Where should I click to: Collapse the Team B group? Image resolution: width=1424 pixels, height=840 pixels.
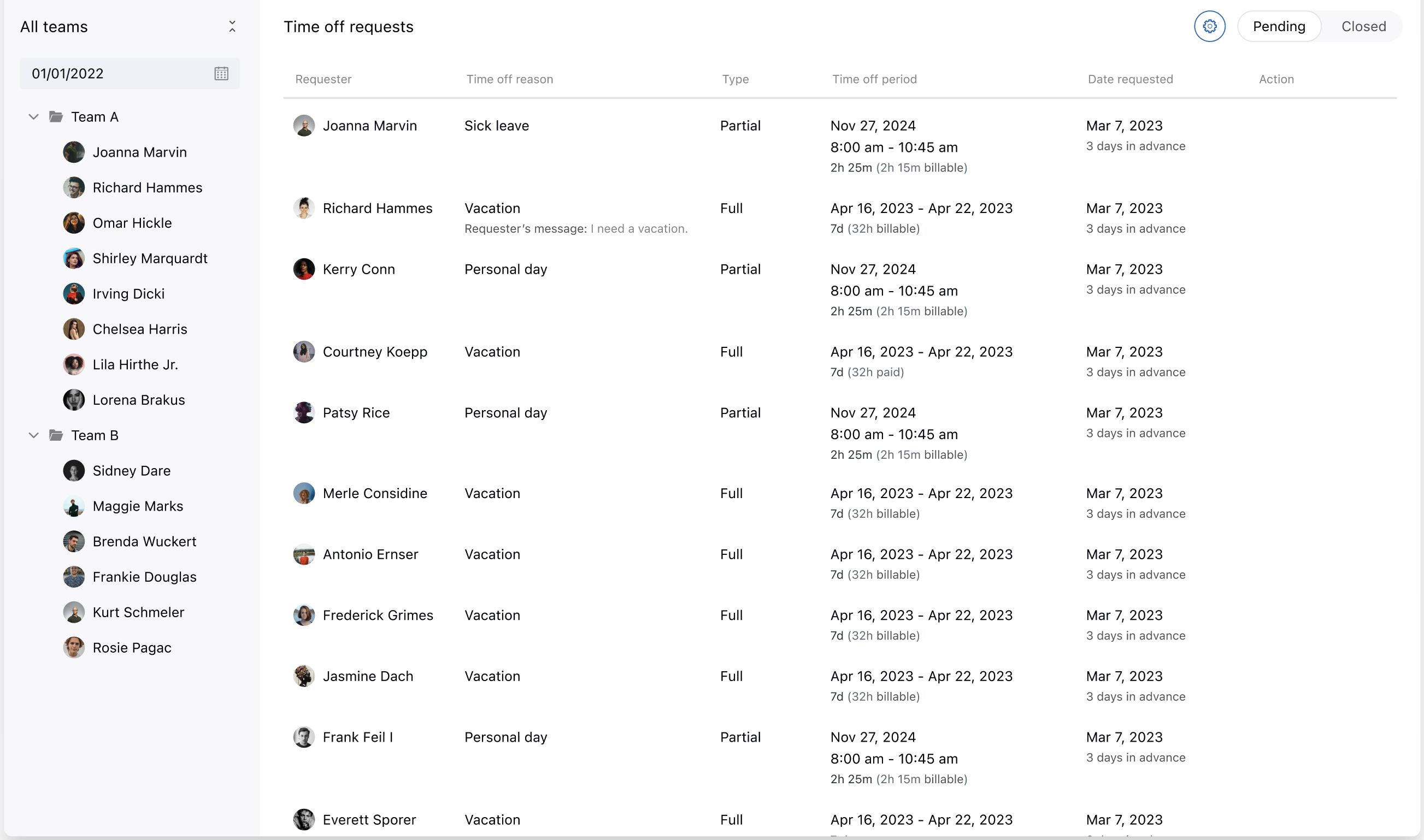(x=33, y=435)
